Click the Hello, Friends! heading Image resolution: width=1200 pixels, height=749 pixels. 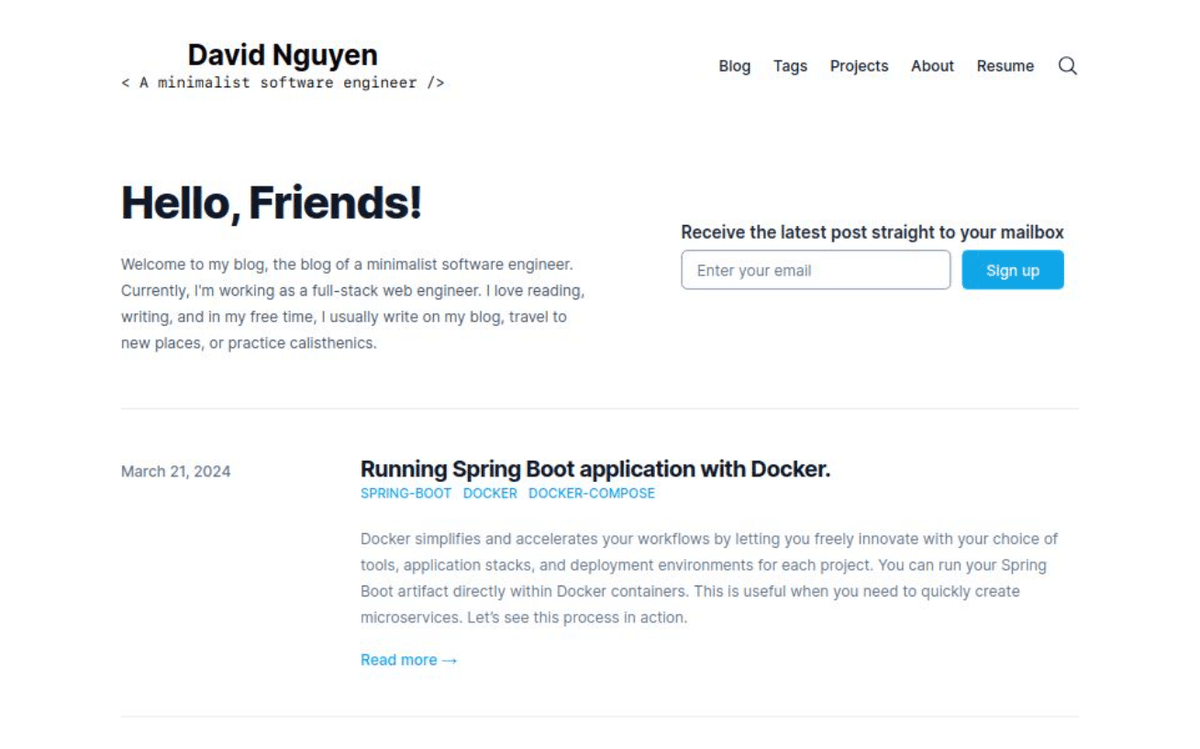(x=271, y=203)
